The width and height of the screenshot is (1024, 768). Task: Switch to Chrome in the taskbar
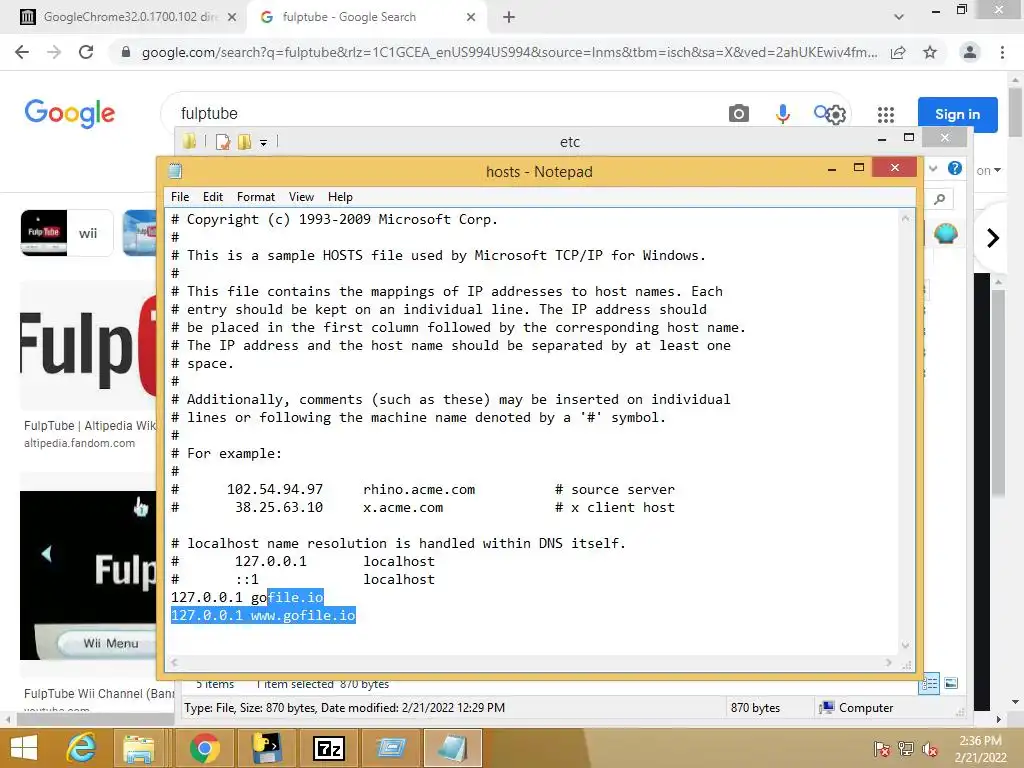204,748
